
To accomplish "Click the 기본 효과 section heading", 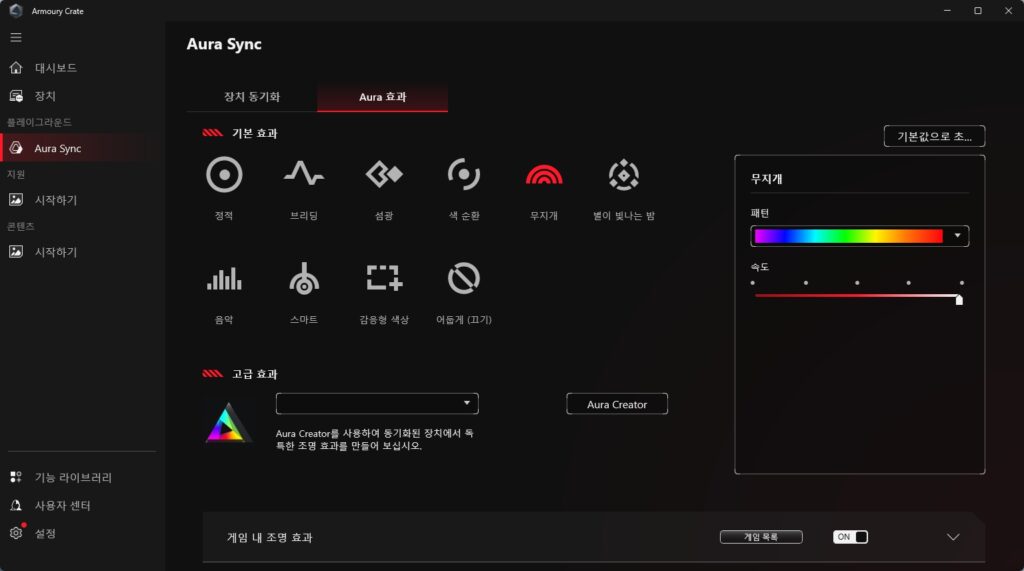I will pyautogui.click(x=255, y=133).
